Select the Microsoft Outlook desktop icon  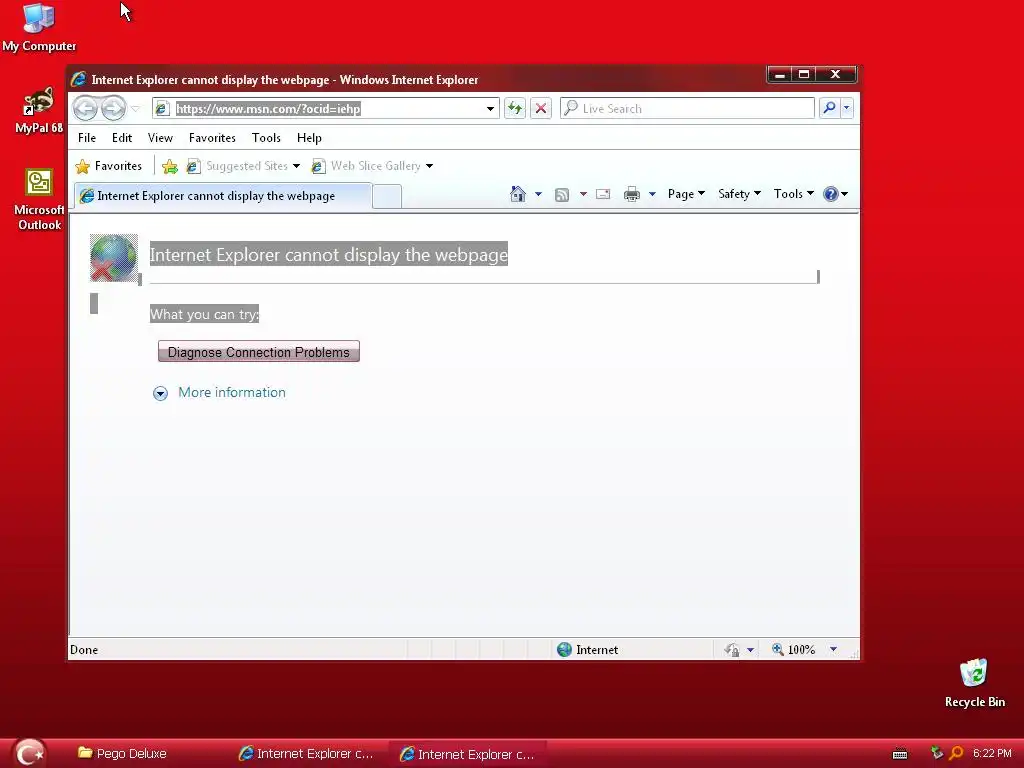pos(39,200)
